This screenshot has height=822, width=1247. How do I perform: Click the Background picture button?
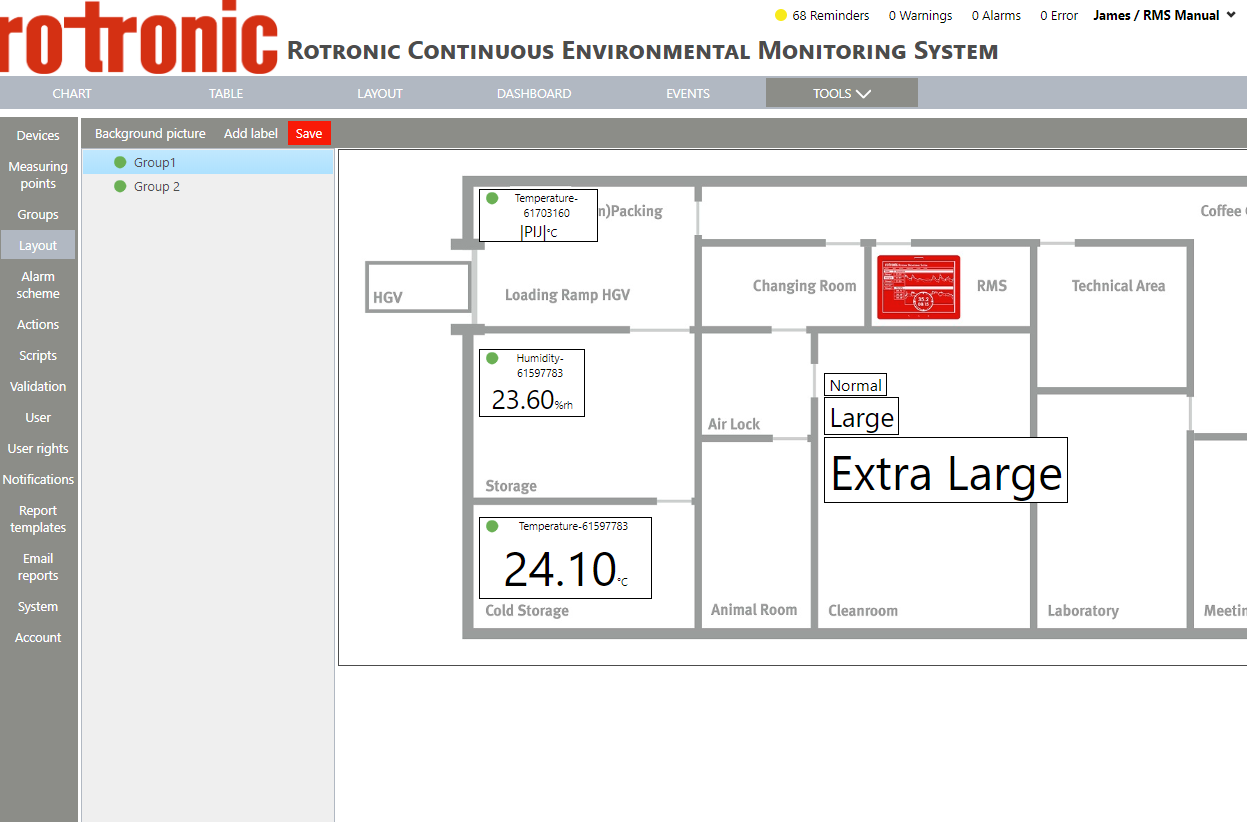click(150, 133)
